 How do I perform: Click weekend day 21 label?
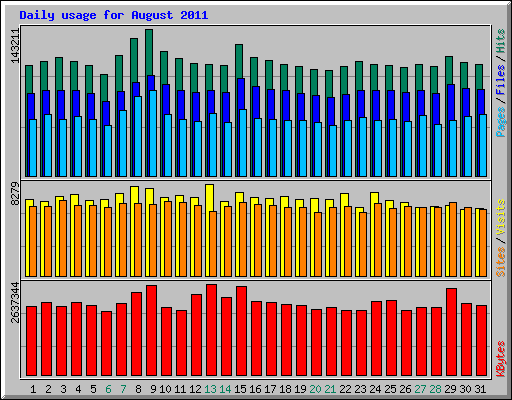(330, 389)
